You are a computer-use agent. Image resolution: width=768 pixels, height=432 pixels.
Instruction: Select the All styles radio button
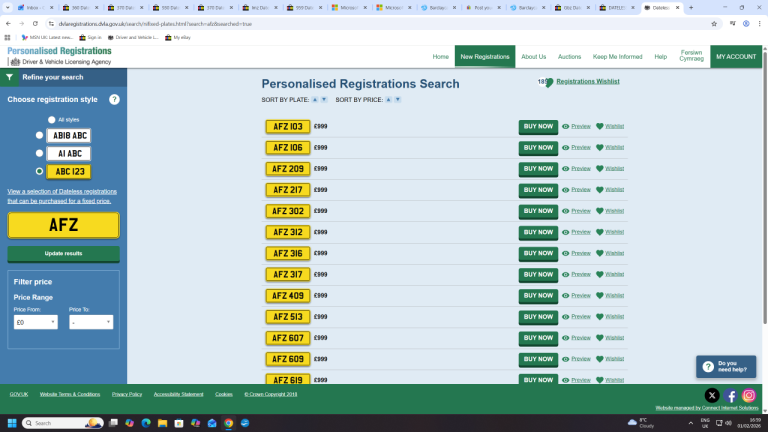pos(51,120)
